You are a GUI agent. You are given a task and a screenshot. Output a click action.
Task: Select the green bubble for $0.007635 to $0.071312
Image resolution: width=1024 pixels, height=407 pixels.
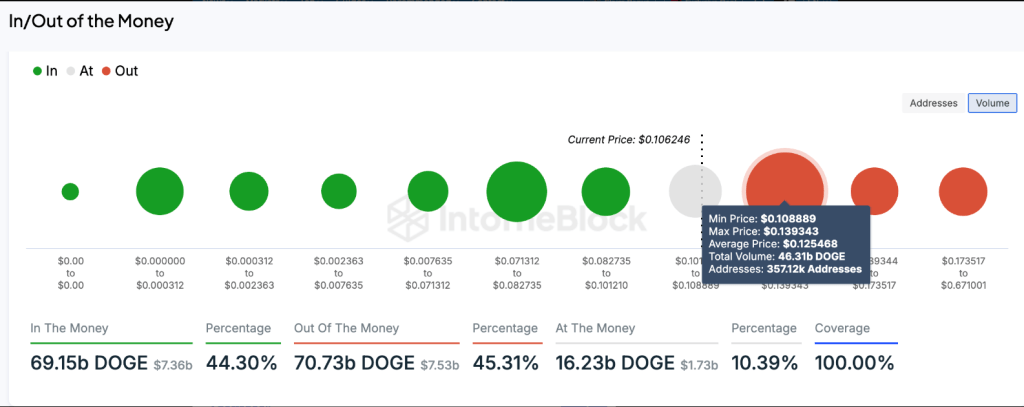point(428,191)
